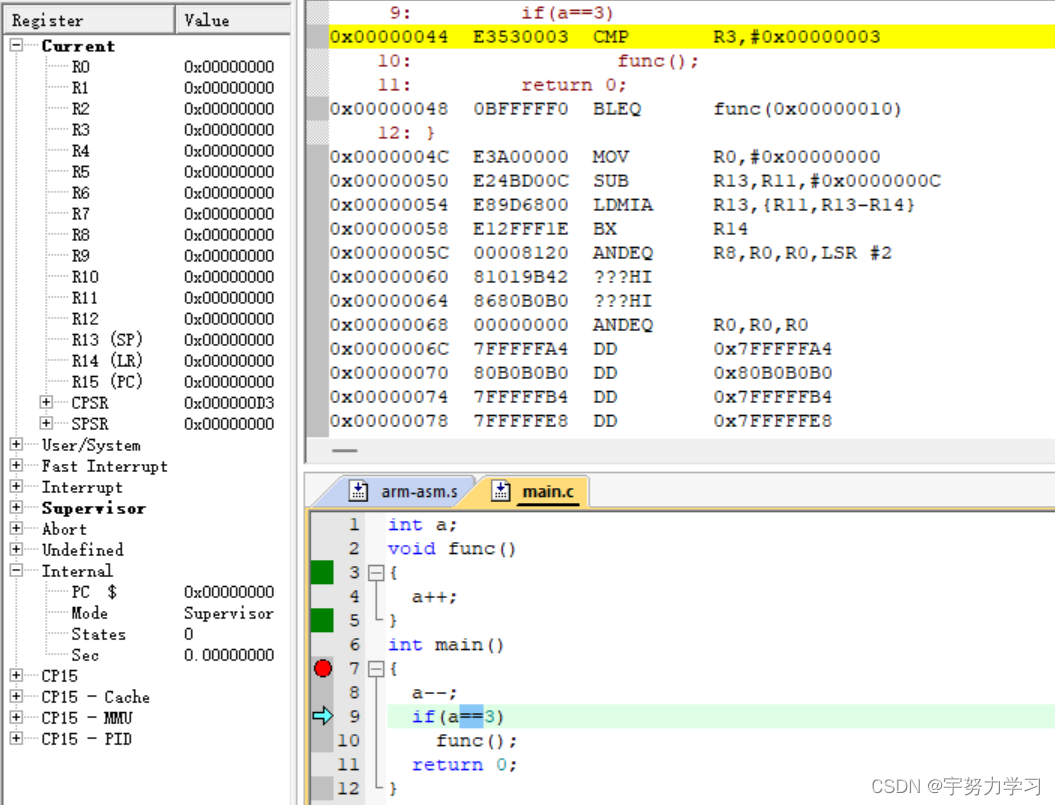Expand the SPSR register node
Viewport: 1055px width, 805px height.
tap(46, 423)
